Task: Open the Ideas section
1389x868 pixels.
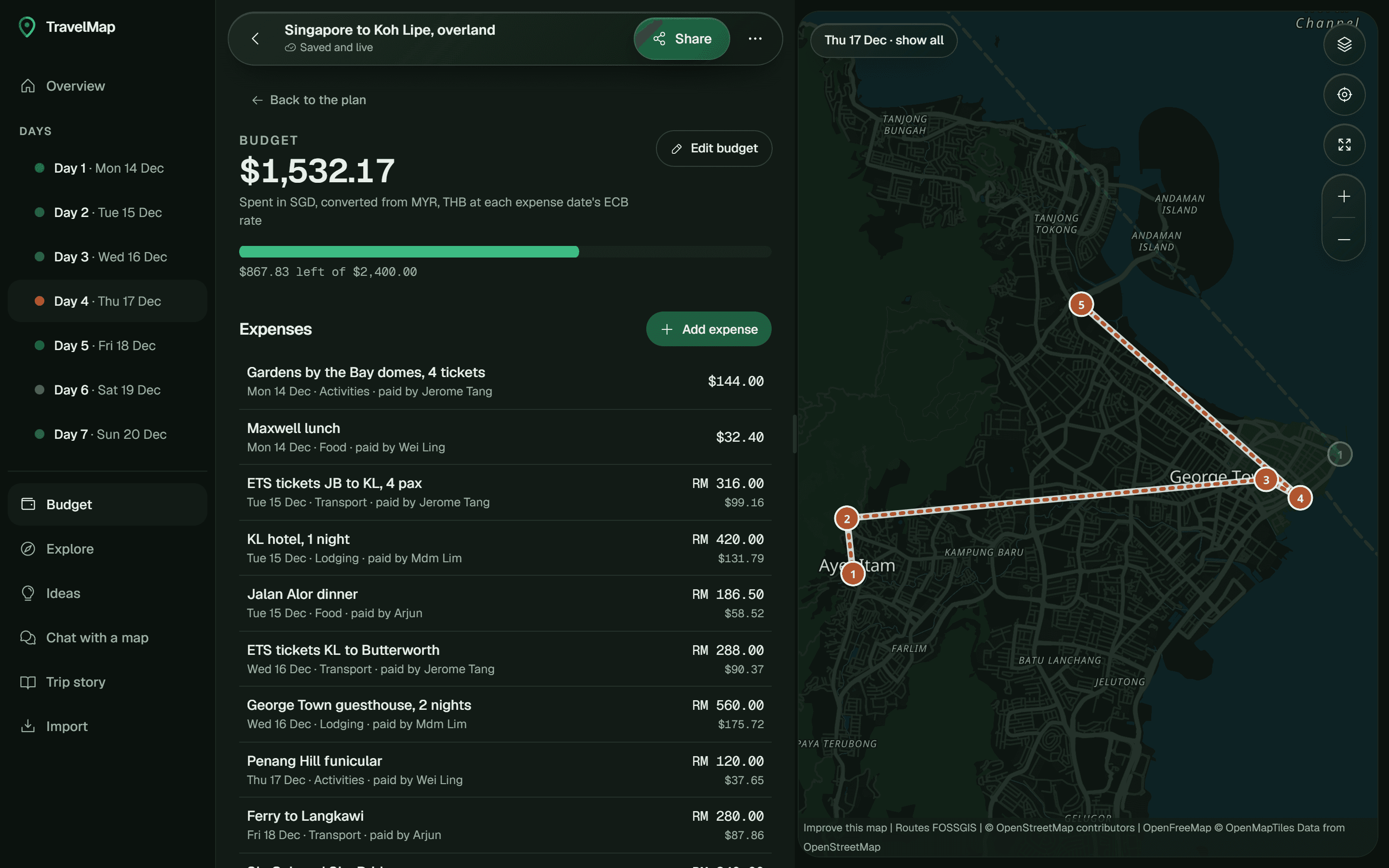Action: click(108, 593)
